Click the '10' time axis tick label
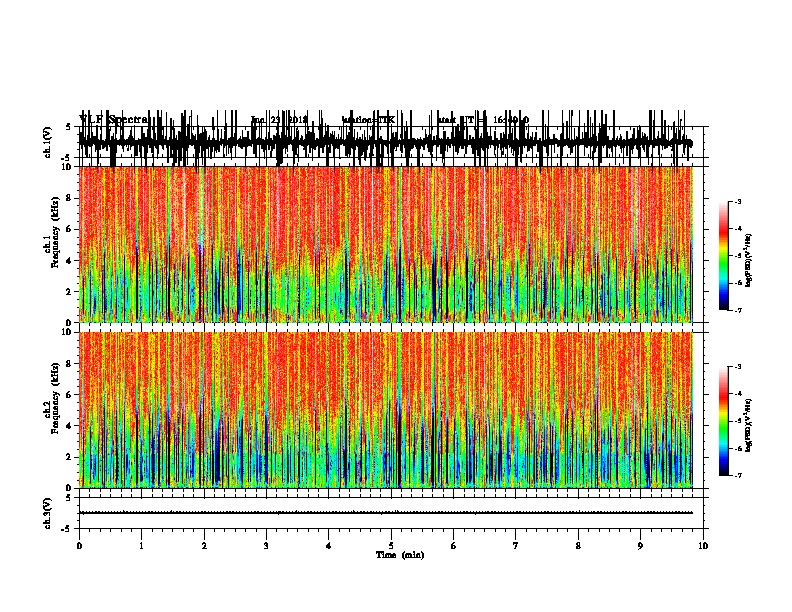The width and height of the screenshot is (792, 612). pos(703,546)
